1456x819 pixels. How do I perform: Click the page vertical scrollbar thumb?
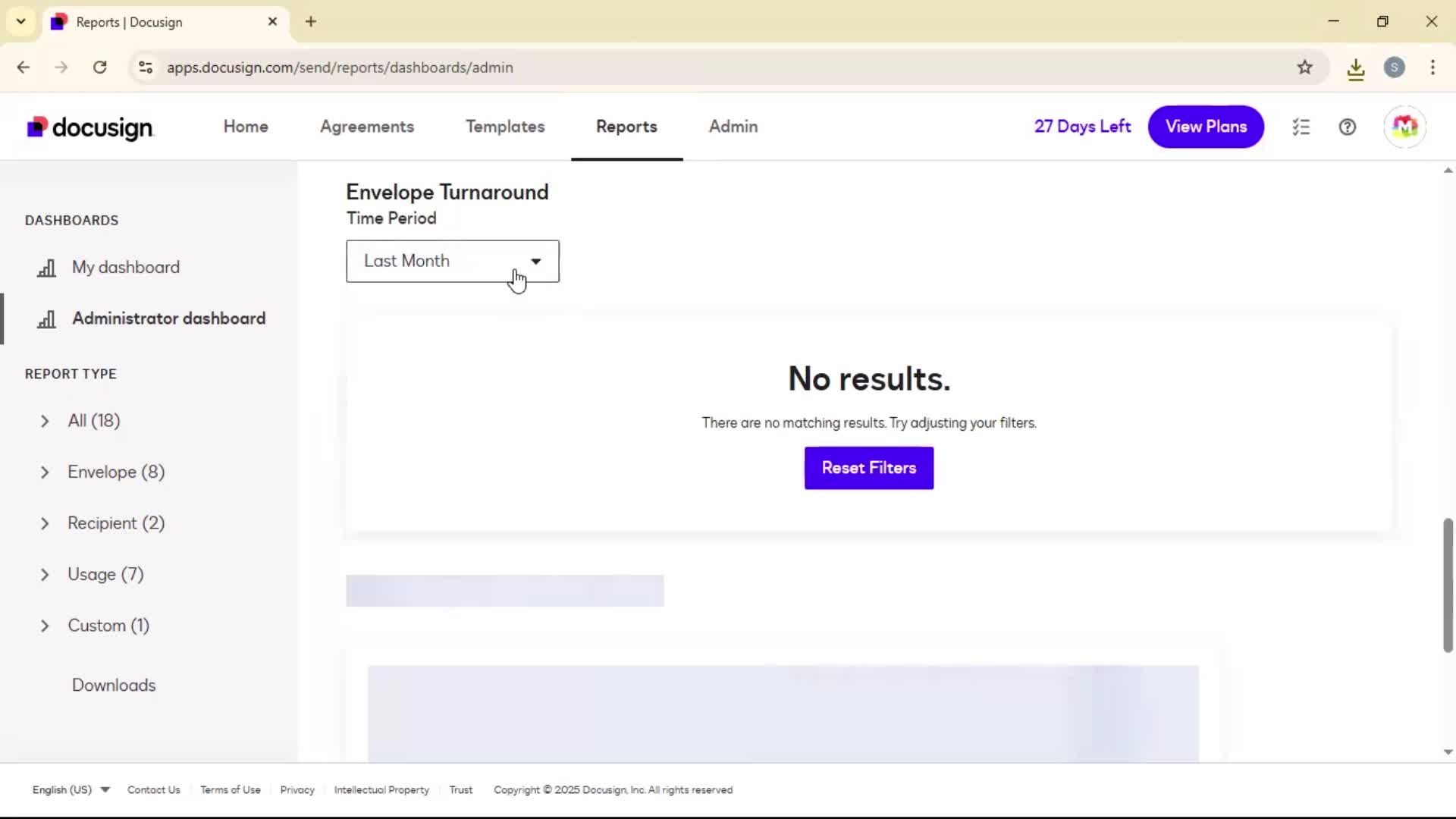[1448, 585]
